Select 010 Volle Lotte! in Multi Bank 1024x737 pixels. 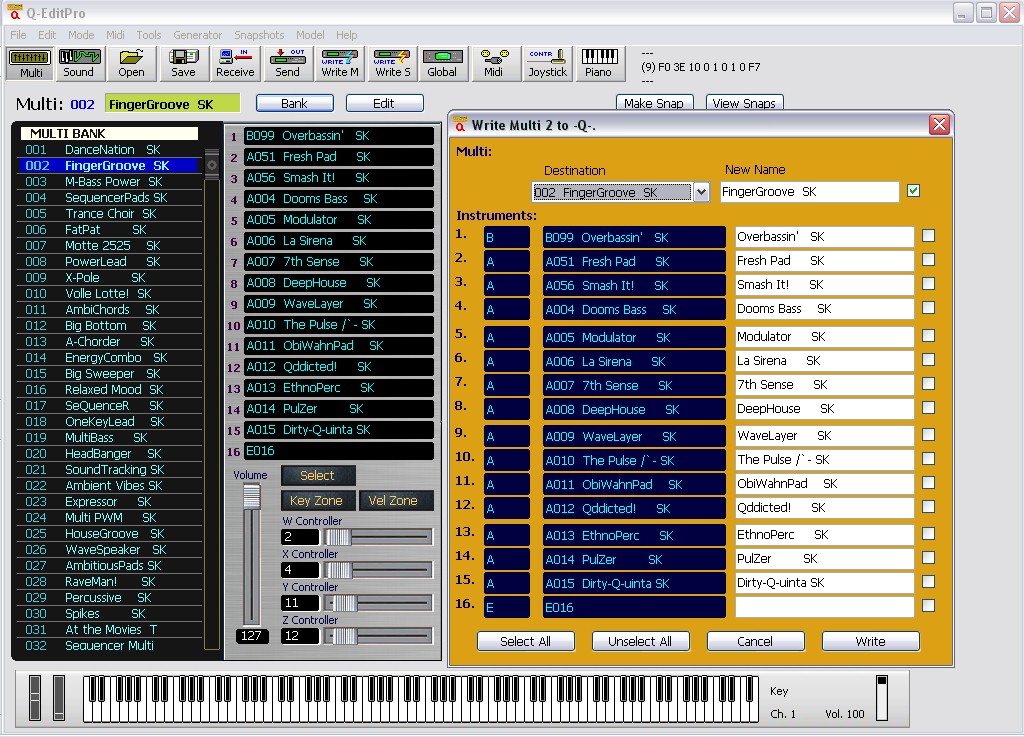click(97, 294)
